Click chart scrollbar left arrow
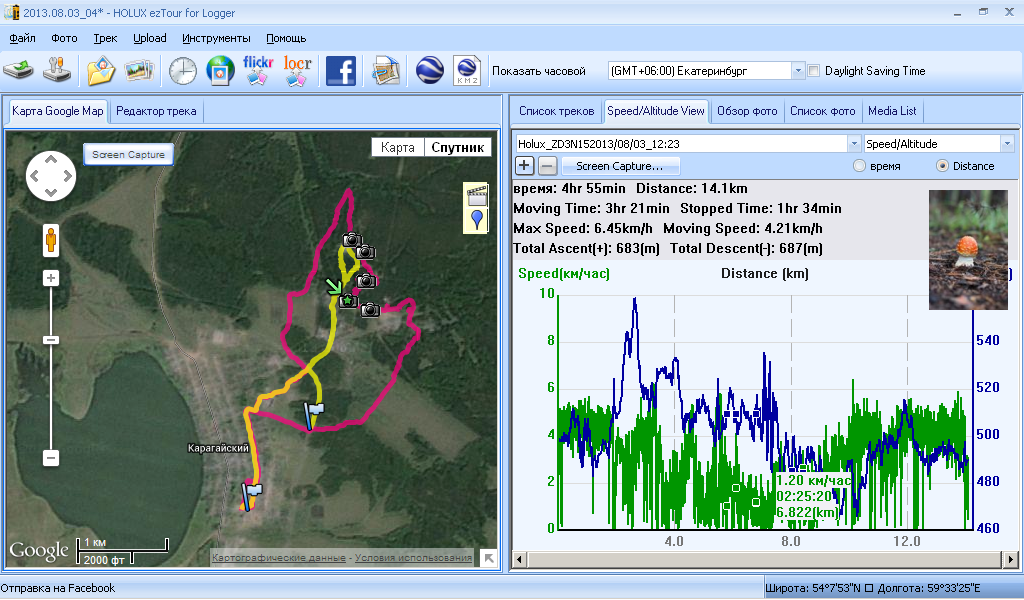The height and width of the screenshot is (600, 1024). 519,560
